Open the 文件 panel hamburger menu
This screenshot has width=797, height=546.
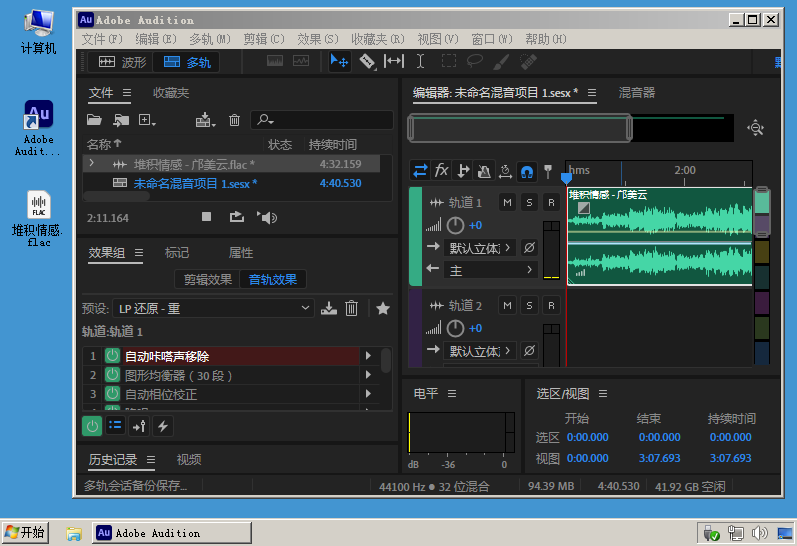pos(127,93)
